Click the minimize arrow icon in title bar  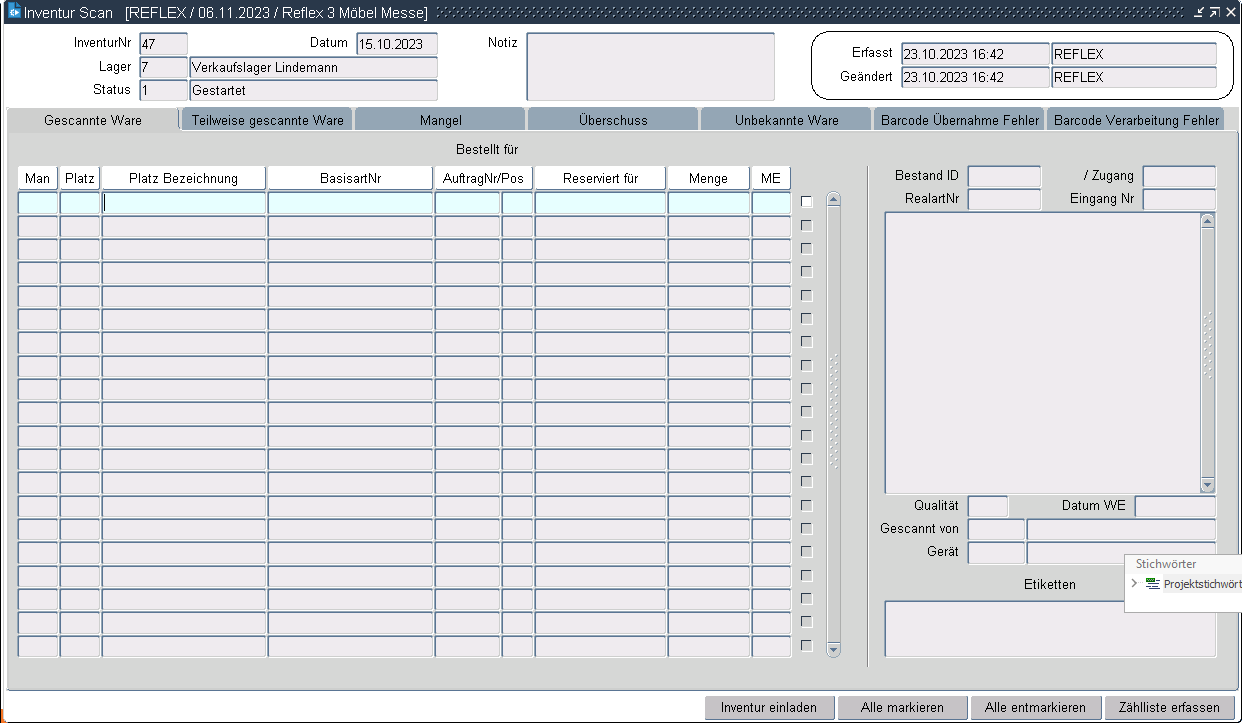point(1199,12)
